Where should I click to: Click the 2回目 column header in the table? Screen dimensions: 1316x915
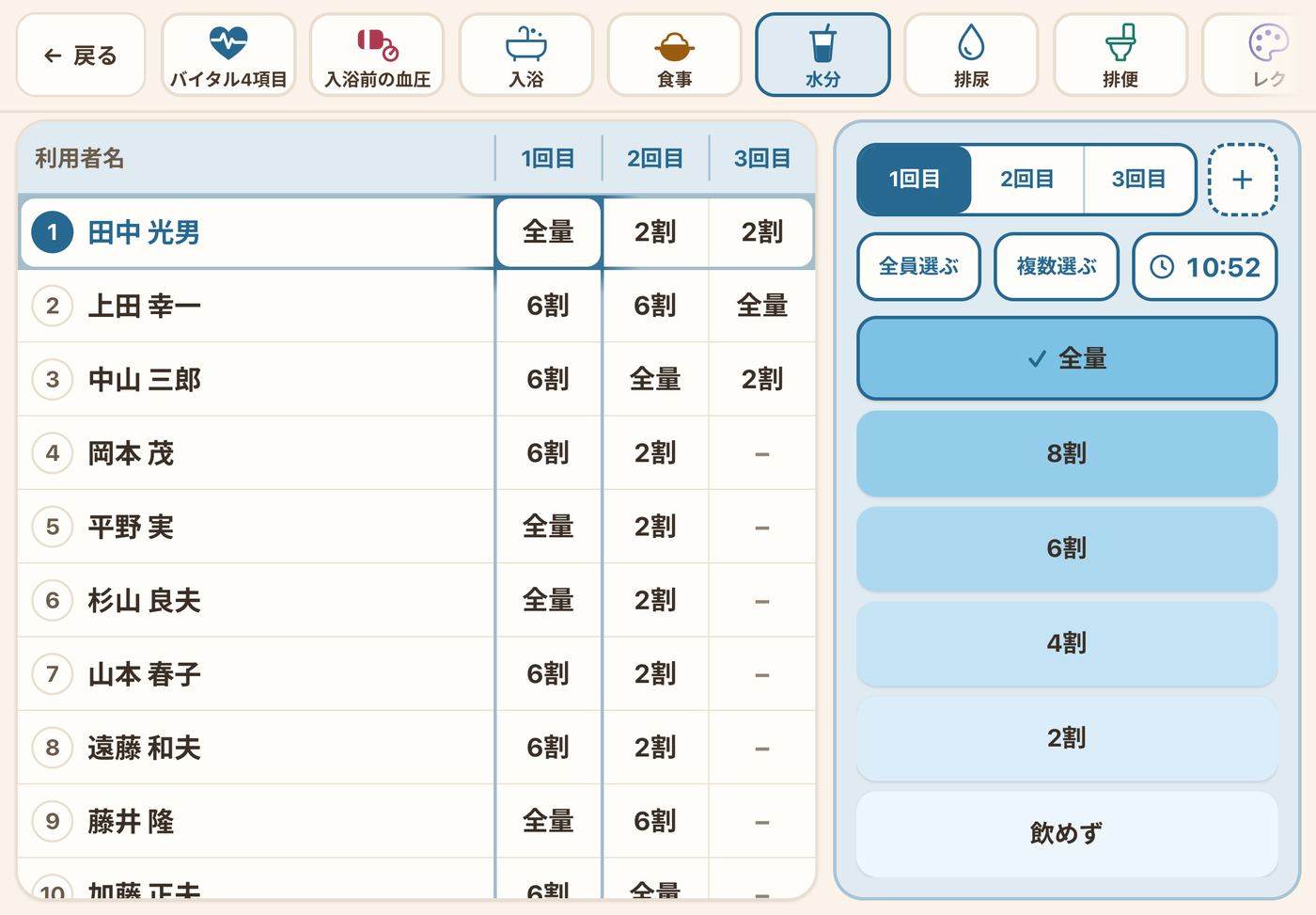pyautogui.click(x=655, y=158)
